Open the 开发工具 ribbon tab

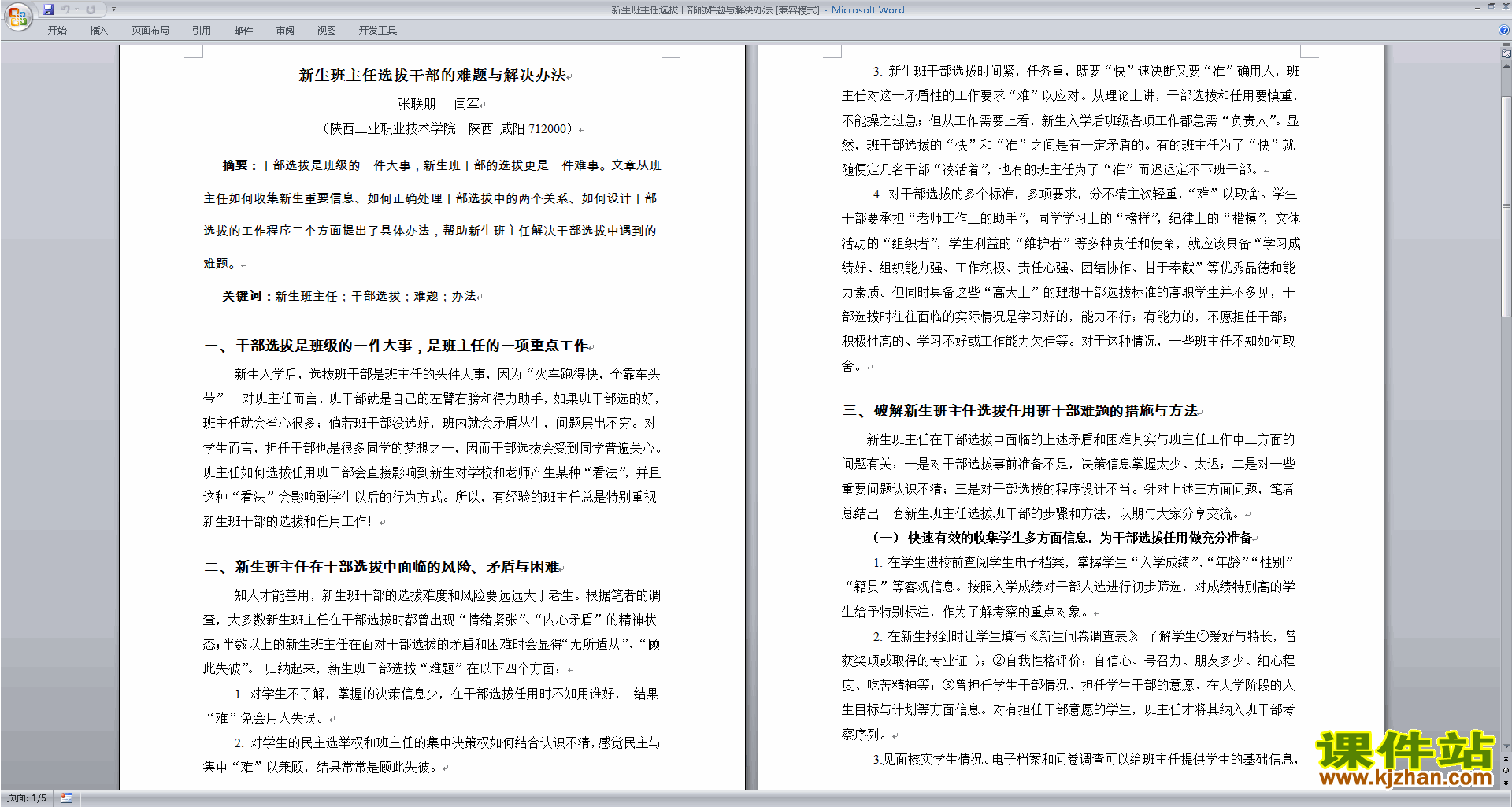tap(378, 31)
